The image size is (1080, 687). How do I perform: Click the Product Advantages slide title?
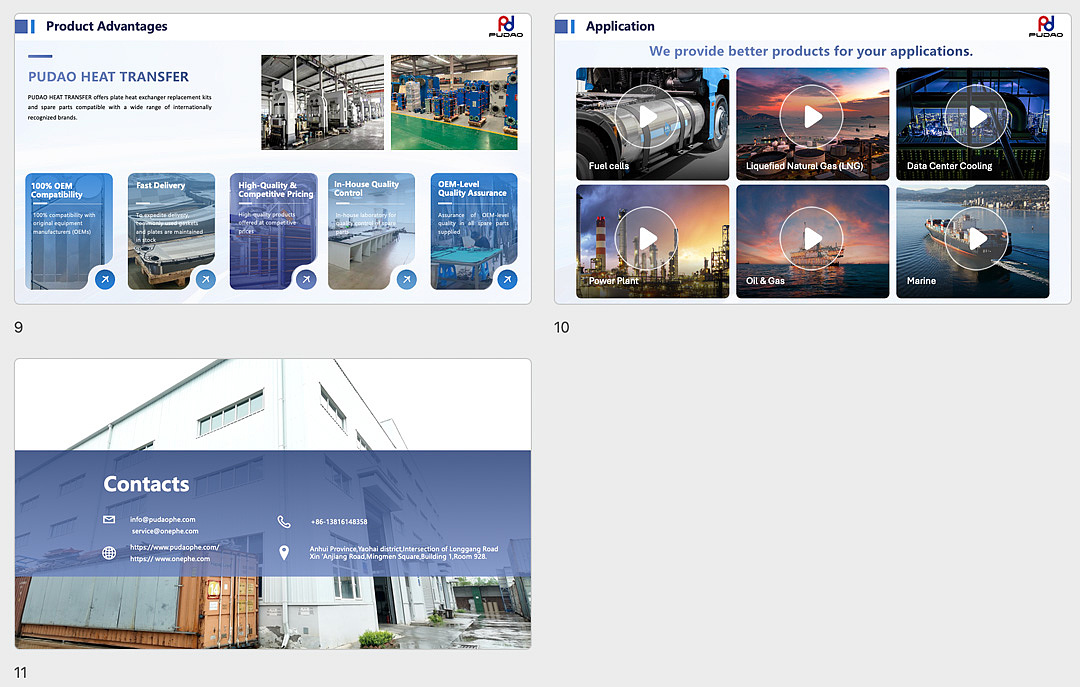[107, 26]
